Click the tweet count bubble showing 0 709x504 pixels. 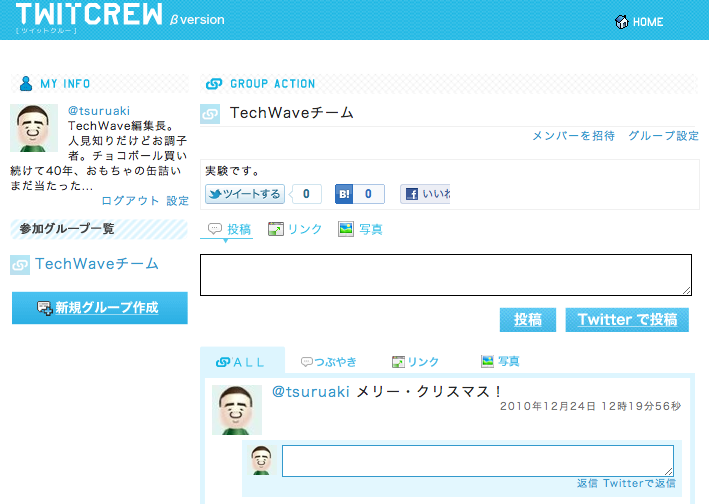point(306,194)
